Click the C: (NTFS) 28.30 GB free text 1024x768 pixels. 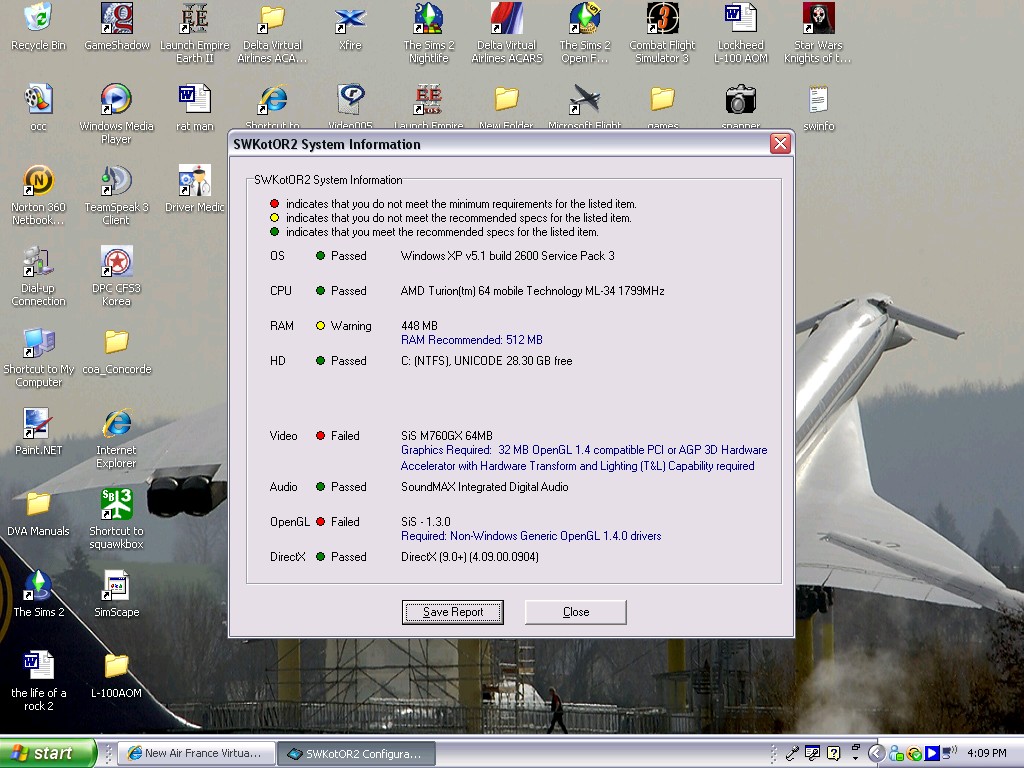(x=487, y=360)
